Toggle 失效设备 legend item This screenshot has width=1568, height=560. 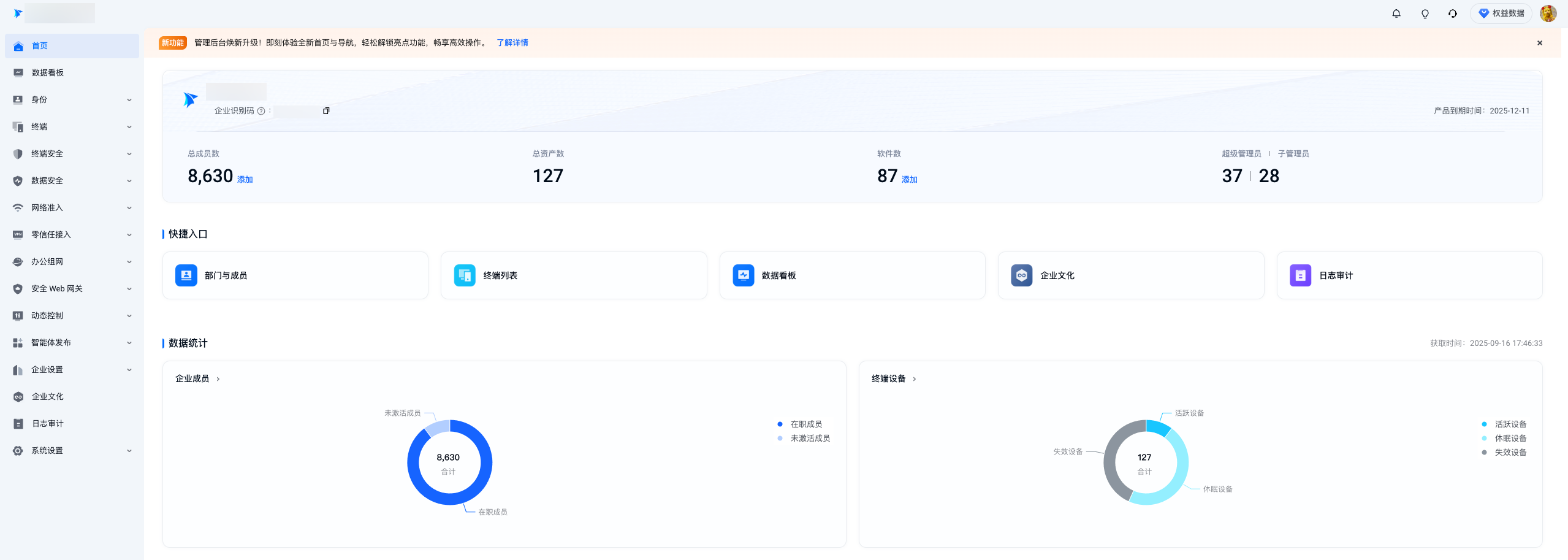pos(1504,453)
